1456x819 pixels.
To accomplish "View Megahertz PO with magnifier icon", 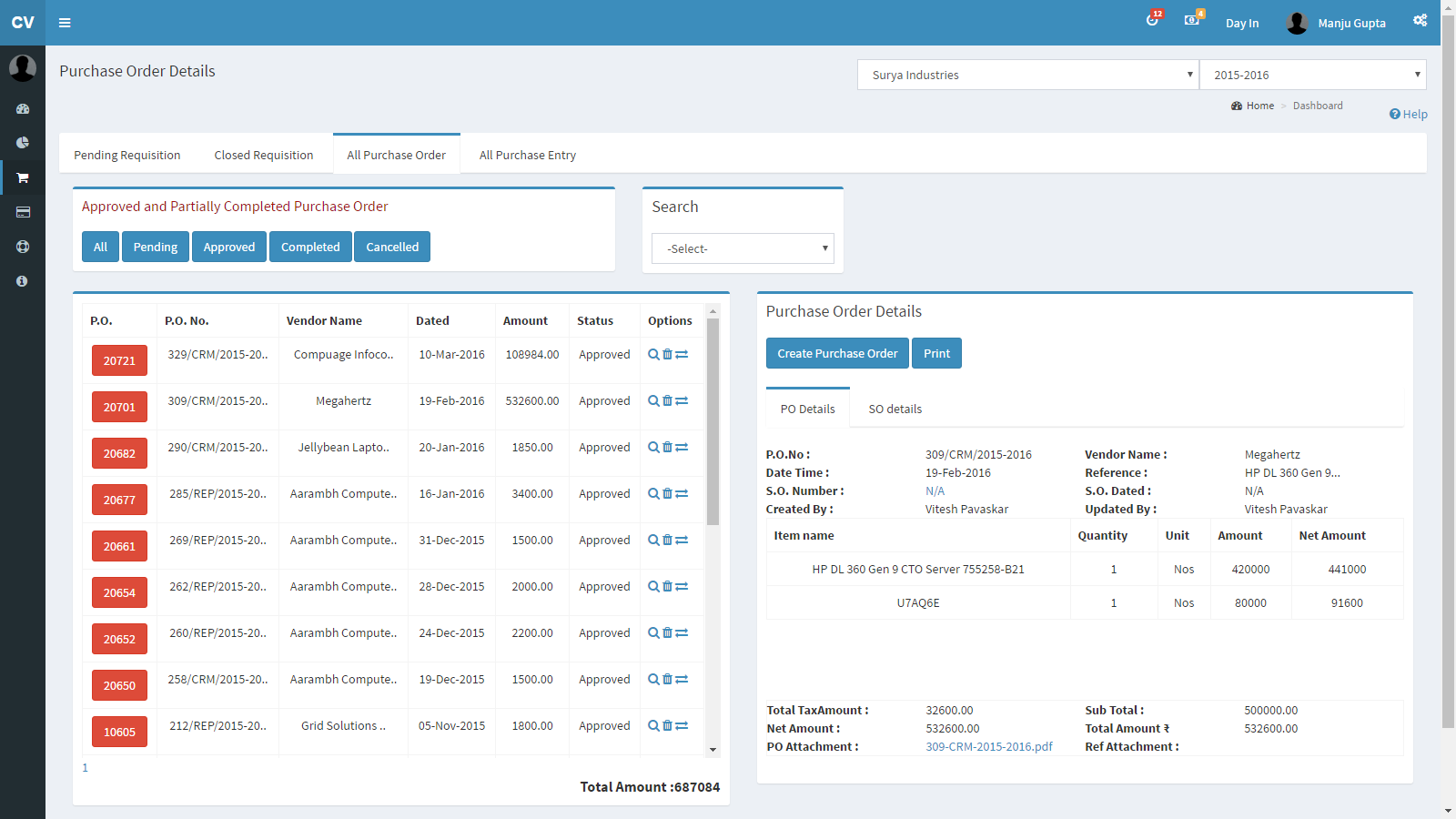I will coord(653,400).
